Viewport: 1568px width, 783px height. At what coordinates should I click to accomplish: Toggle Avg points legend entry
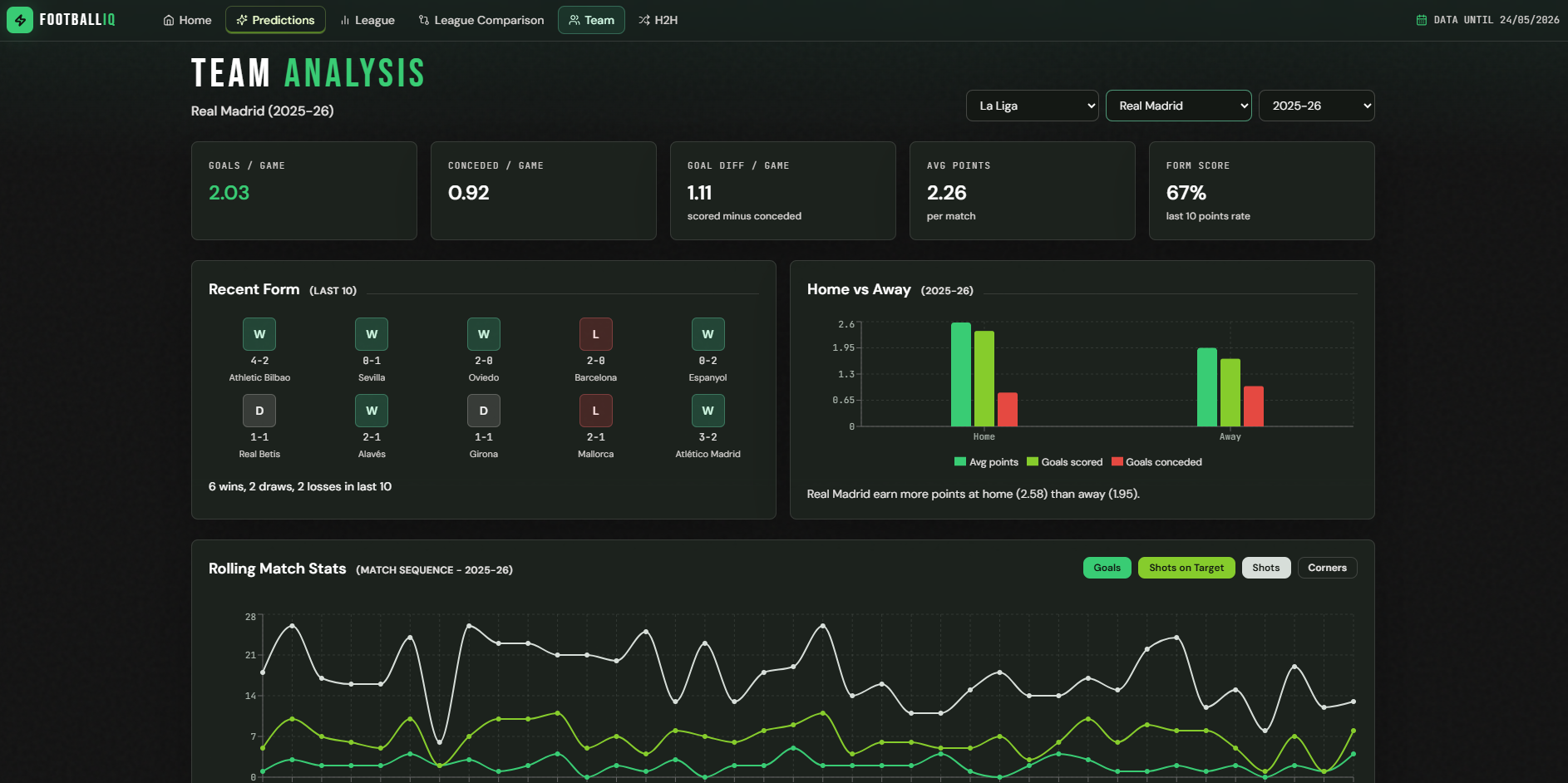point(987,462)
